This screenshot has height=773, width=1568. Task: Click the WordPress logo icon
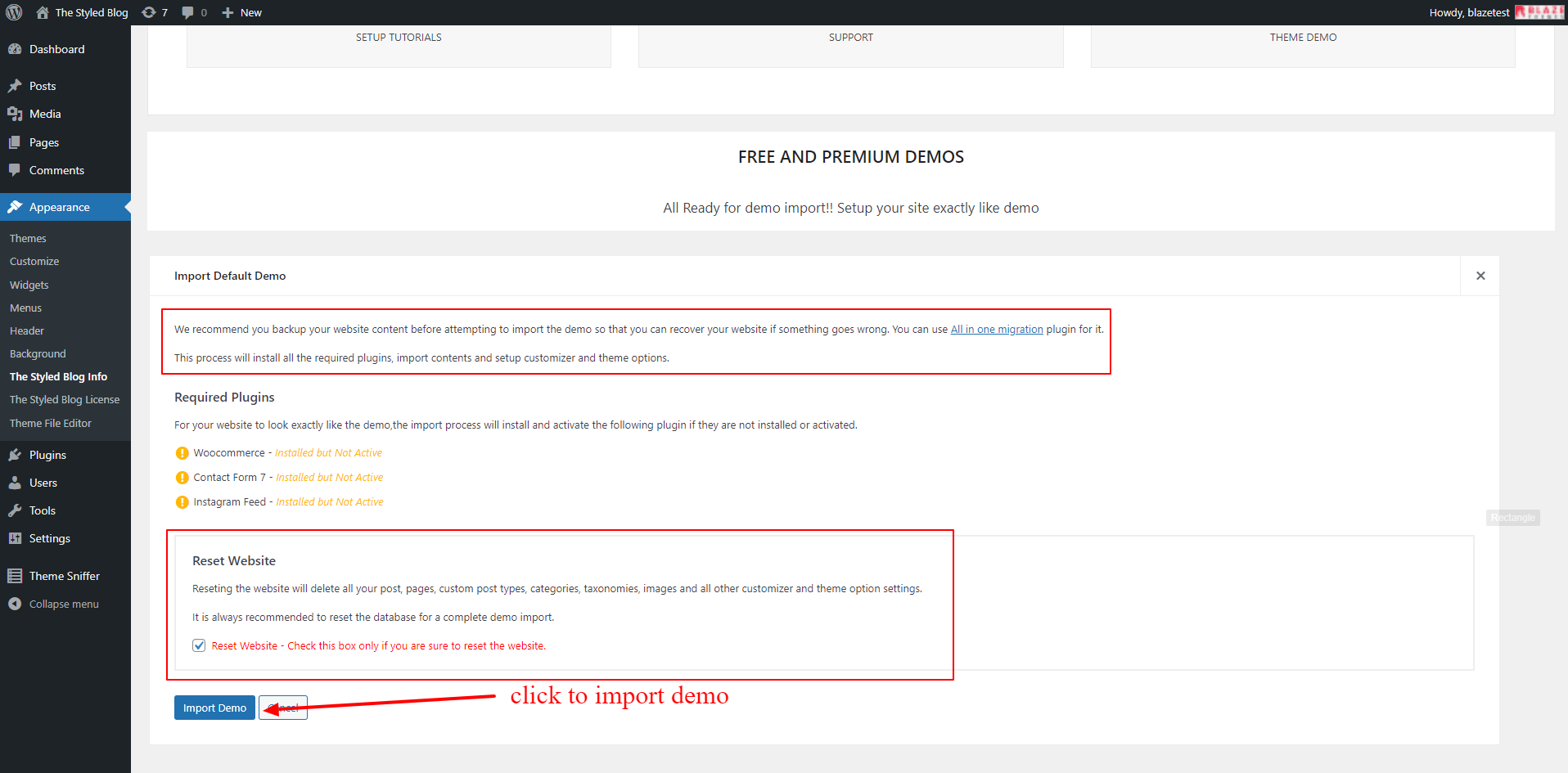(14, 12)
